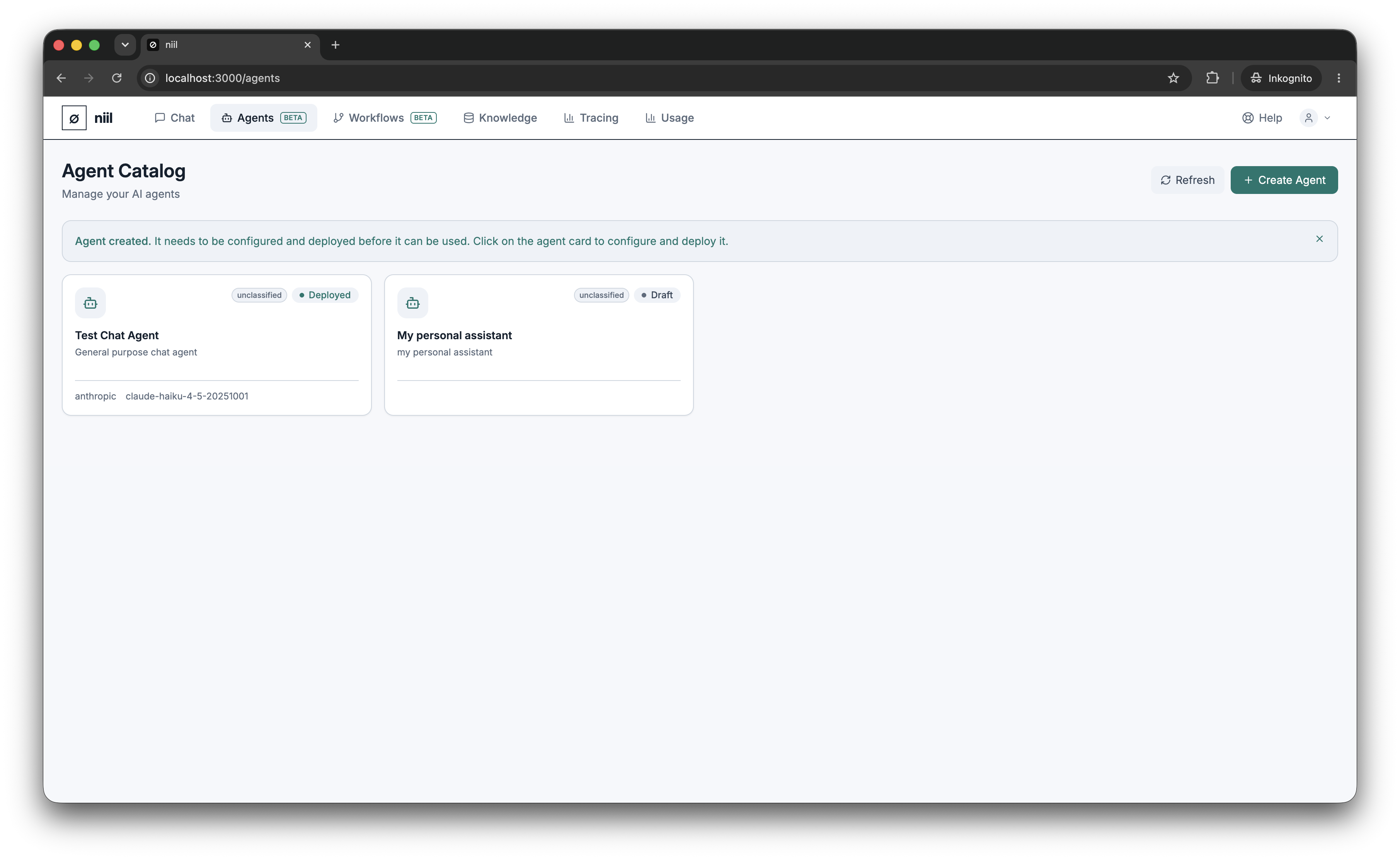Open the Usage tab
Screen dimensions: 1400x860
pyautogui.click(x=669, y=118)
